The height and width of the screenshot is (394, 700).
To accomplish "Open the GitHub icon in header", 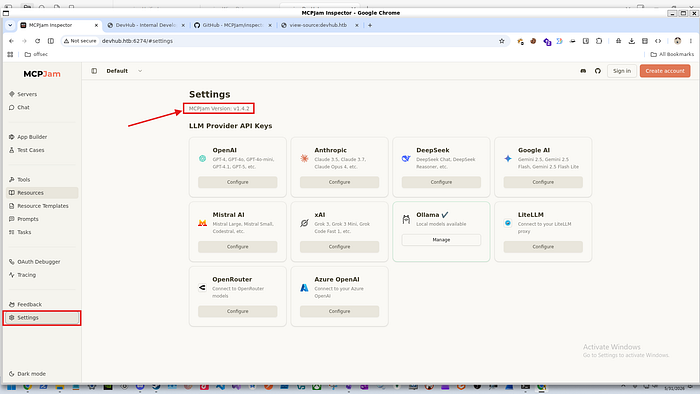I will 598,71.
